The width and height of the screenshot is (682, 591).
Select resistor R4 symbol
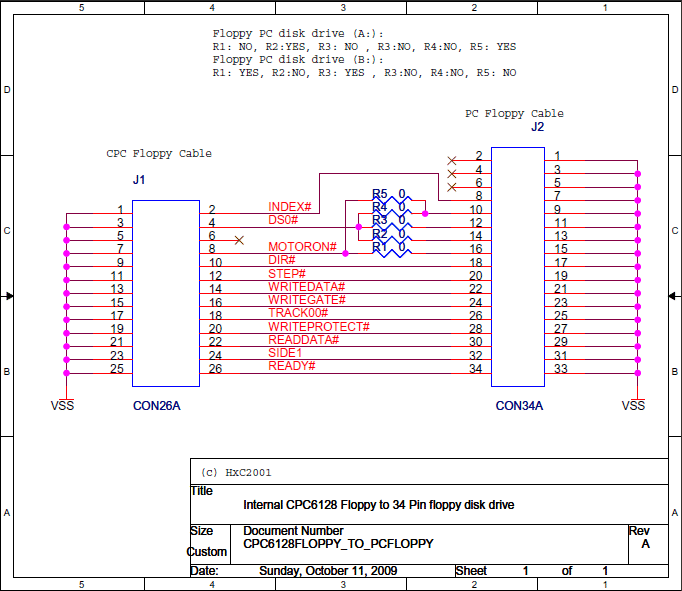tap(392, 213)
